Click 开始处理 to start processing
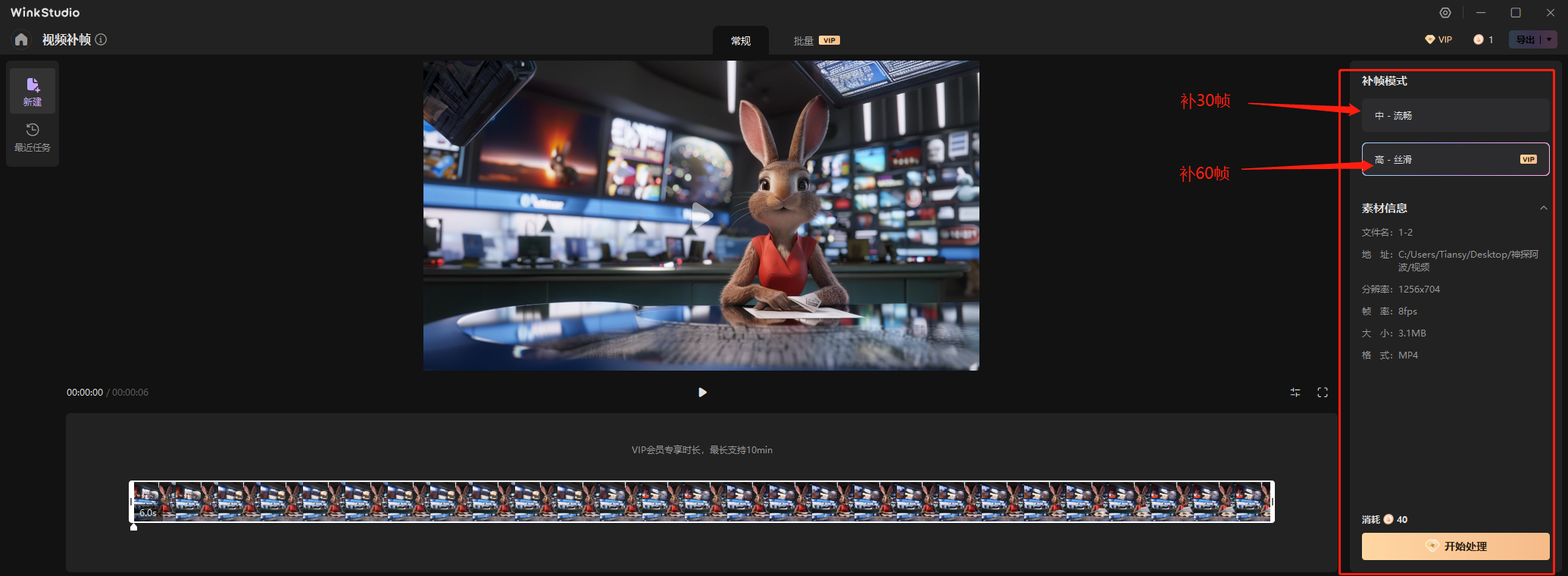Viewport: 1568px width, 576px height. 1455,546
